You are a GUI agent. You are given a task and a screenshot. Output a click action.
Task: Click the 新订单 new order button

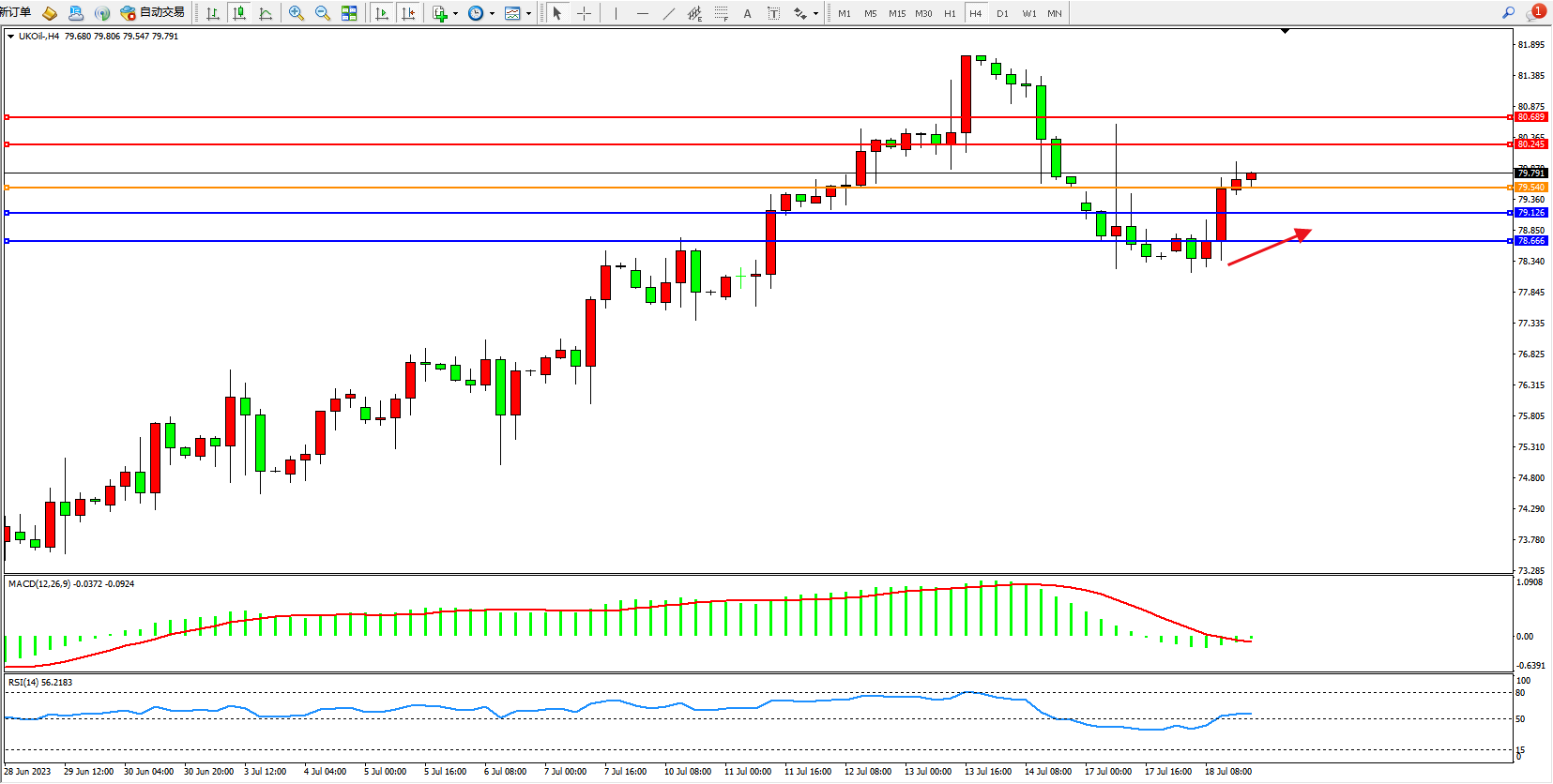point(16,13)
